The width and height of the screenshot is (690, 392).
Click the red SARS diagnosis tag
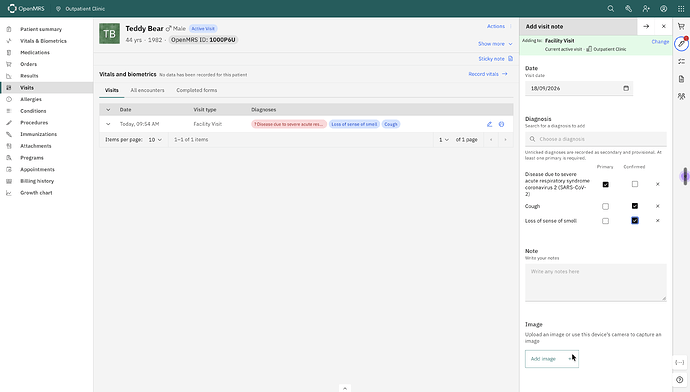pos(289,124)
